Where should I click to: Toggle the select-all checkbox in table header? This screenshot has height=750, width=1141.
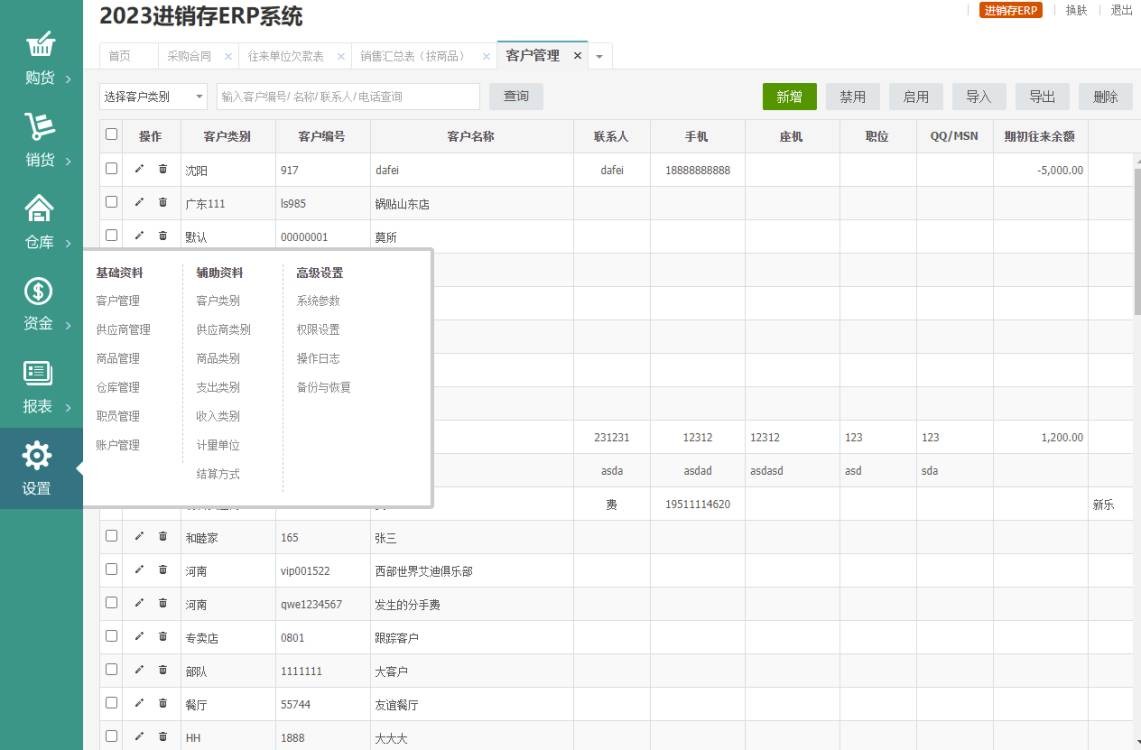pos(112,135)
